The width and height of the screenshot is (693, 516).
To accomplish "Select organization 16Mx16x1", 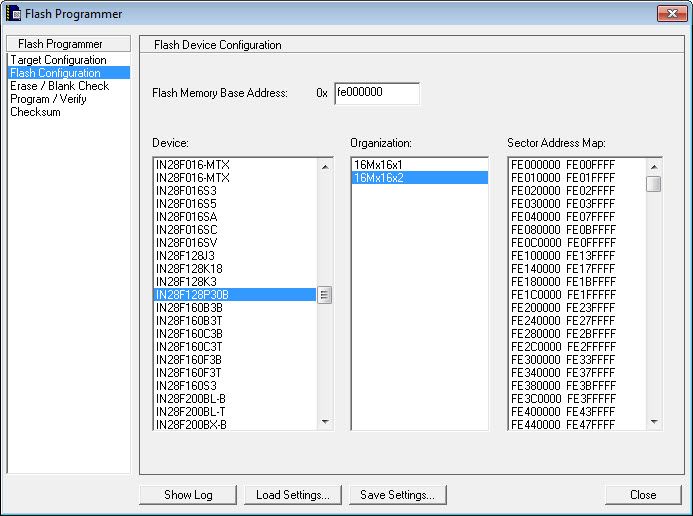I will [x=419, y=165].
